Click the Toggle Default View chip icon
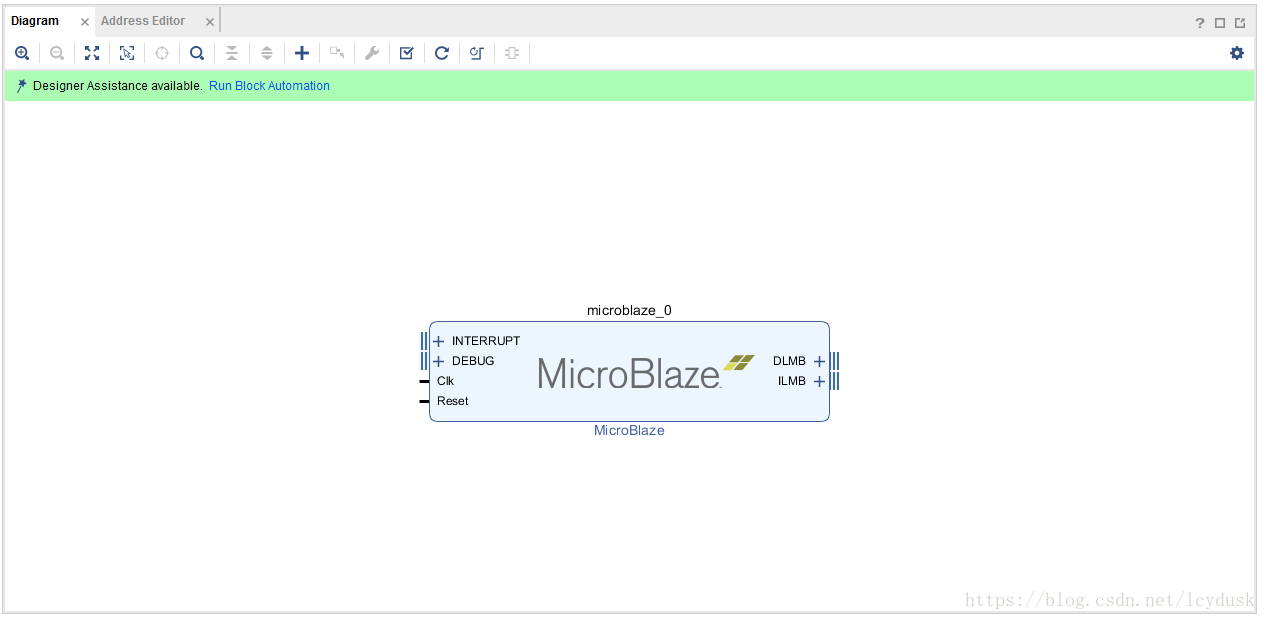 pos(512,53)
